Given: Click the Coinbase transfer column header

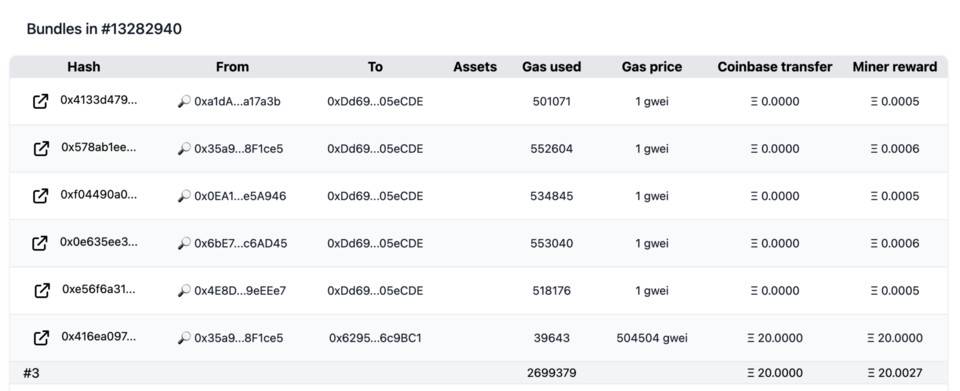Looking at the screenshot, I should 774,67.
